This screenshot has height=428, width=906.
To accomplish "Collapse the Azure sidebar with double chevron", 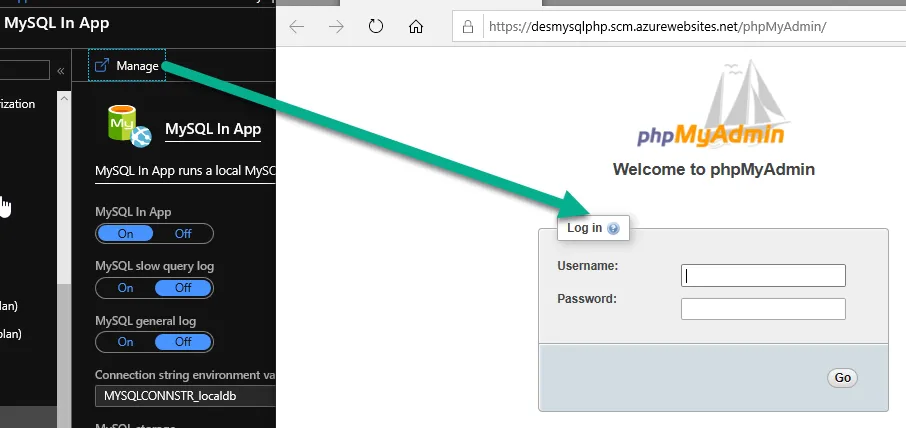I will tap(60, 71).
